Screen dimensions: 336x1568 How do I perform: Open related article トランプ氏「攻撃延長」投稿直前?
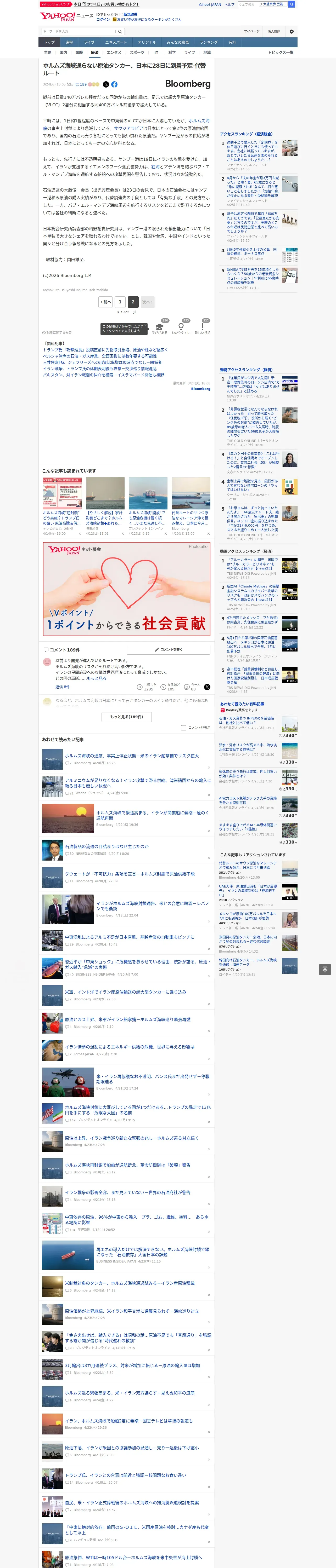pos(105,350)
